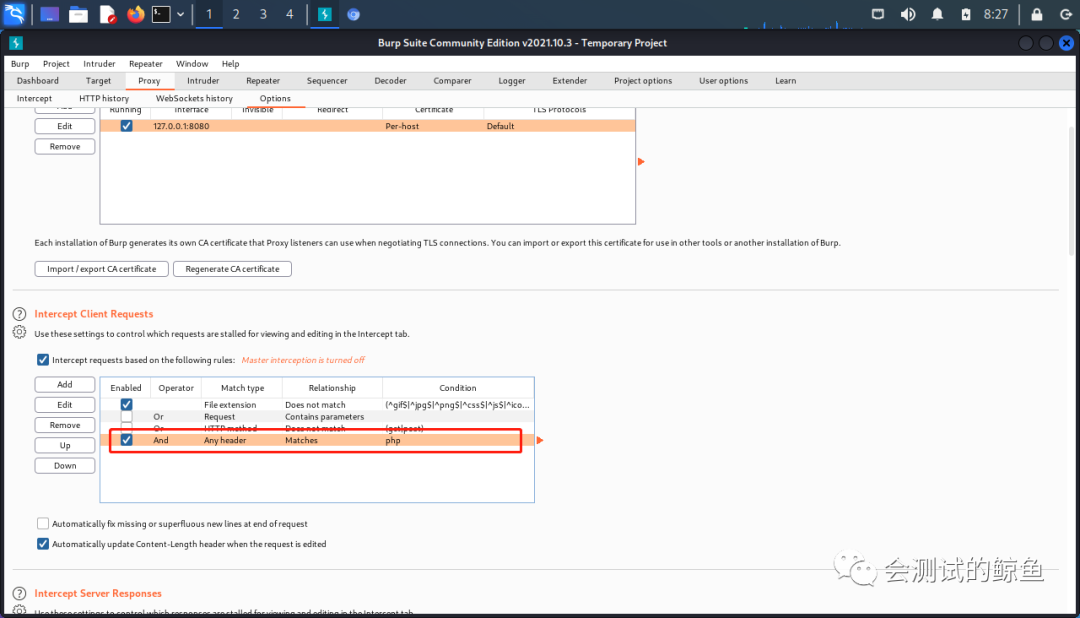The image size is (1080, 618).
Task: Open the Repeater menu in the menu bar
Action: [145, 63]
